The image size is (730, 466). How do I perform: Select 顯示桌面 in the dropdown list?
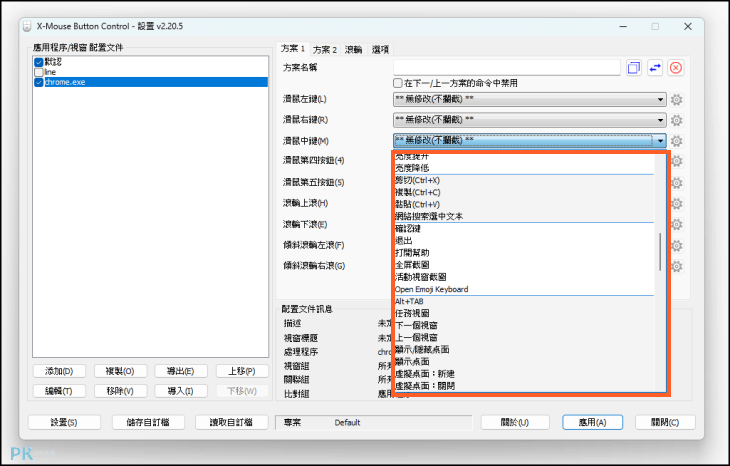click(x=524, y=362)
